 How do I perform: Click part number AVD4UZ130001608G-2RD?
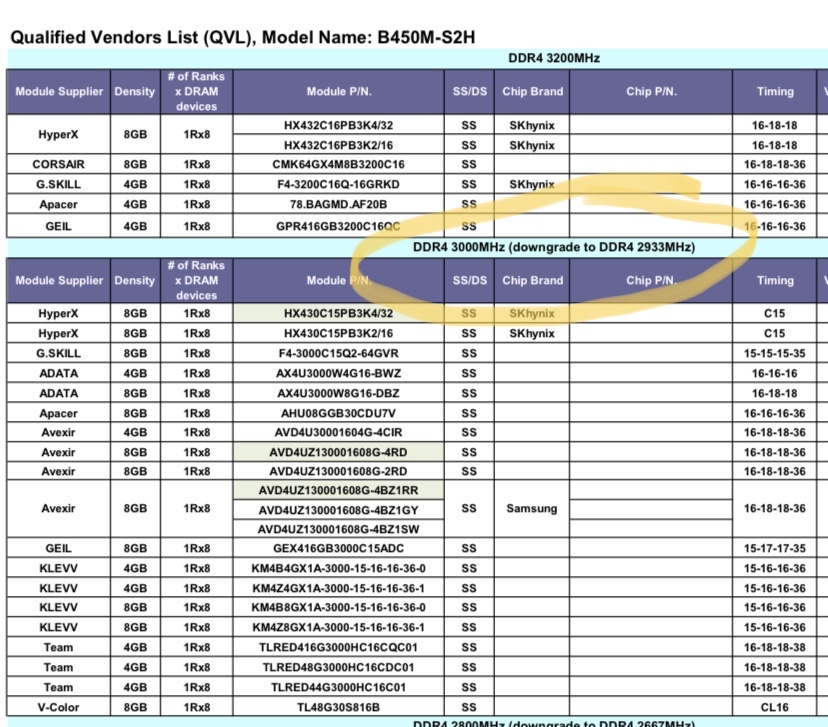coord(338,471)
